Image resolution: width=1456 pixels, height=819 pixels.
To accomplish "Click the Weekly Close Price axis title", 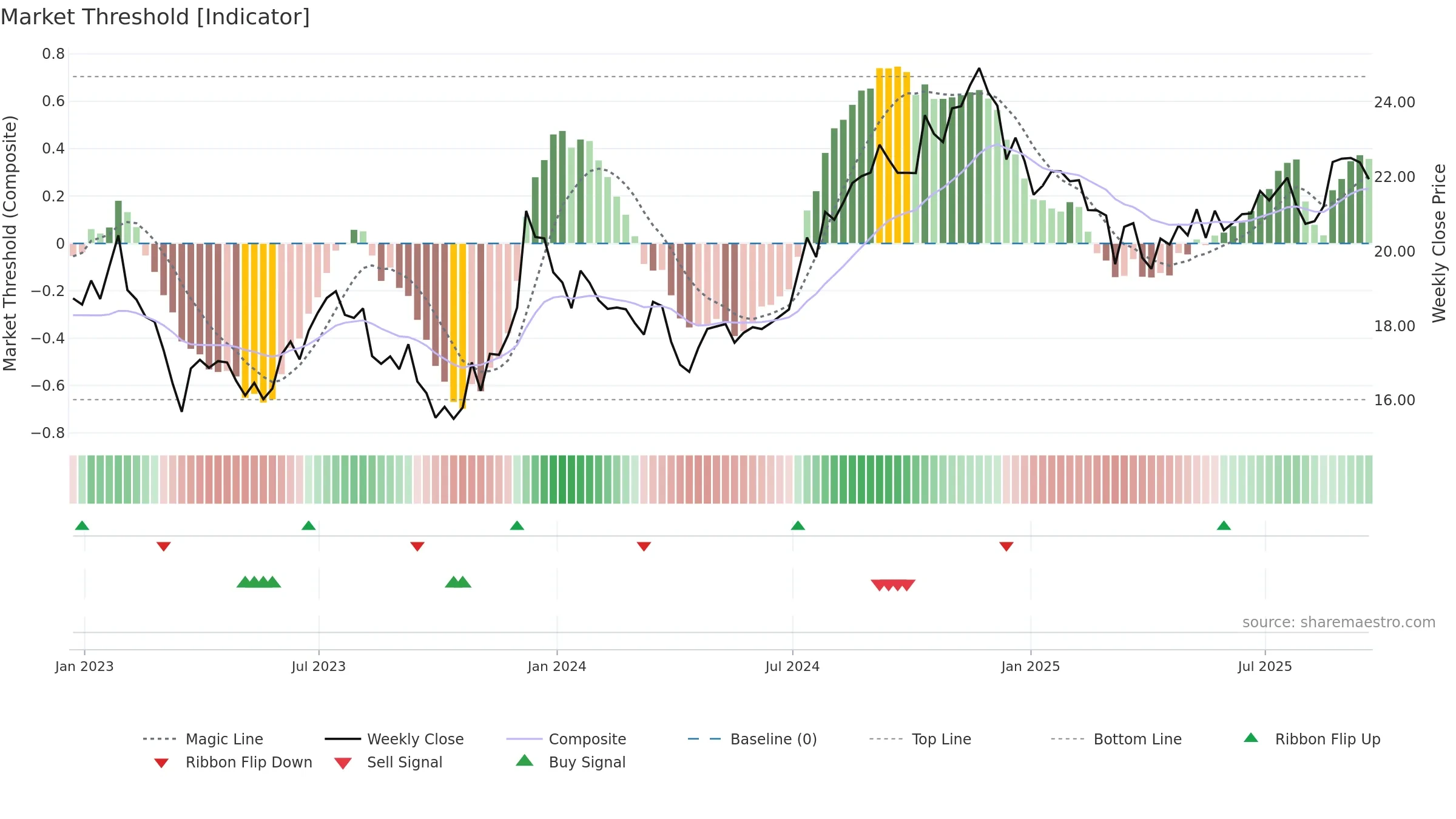I will [1439, 243].
